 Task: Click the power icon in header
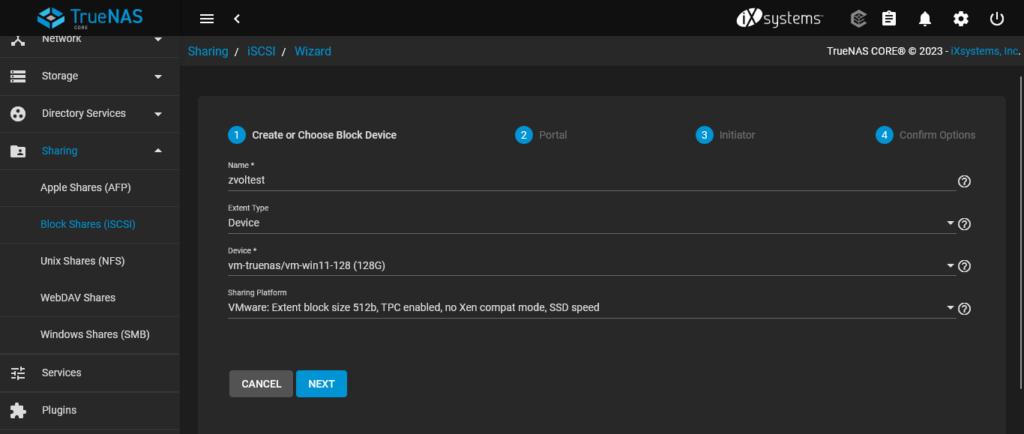(x=996, y=19)
